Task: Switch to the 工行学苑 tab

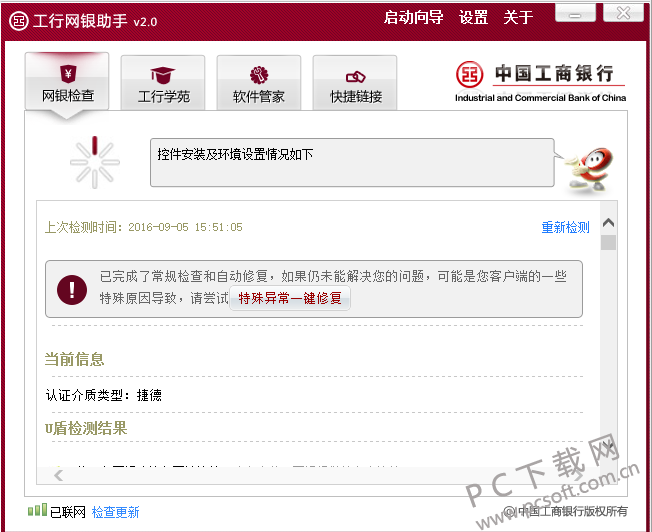Action: [163, 83]
